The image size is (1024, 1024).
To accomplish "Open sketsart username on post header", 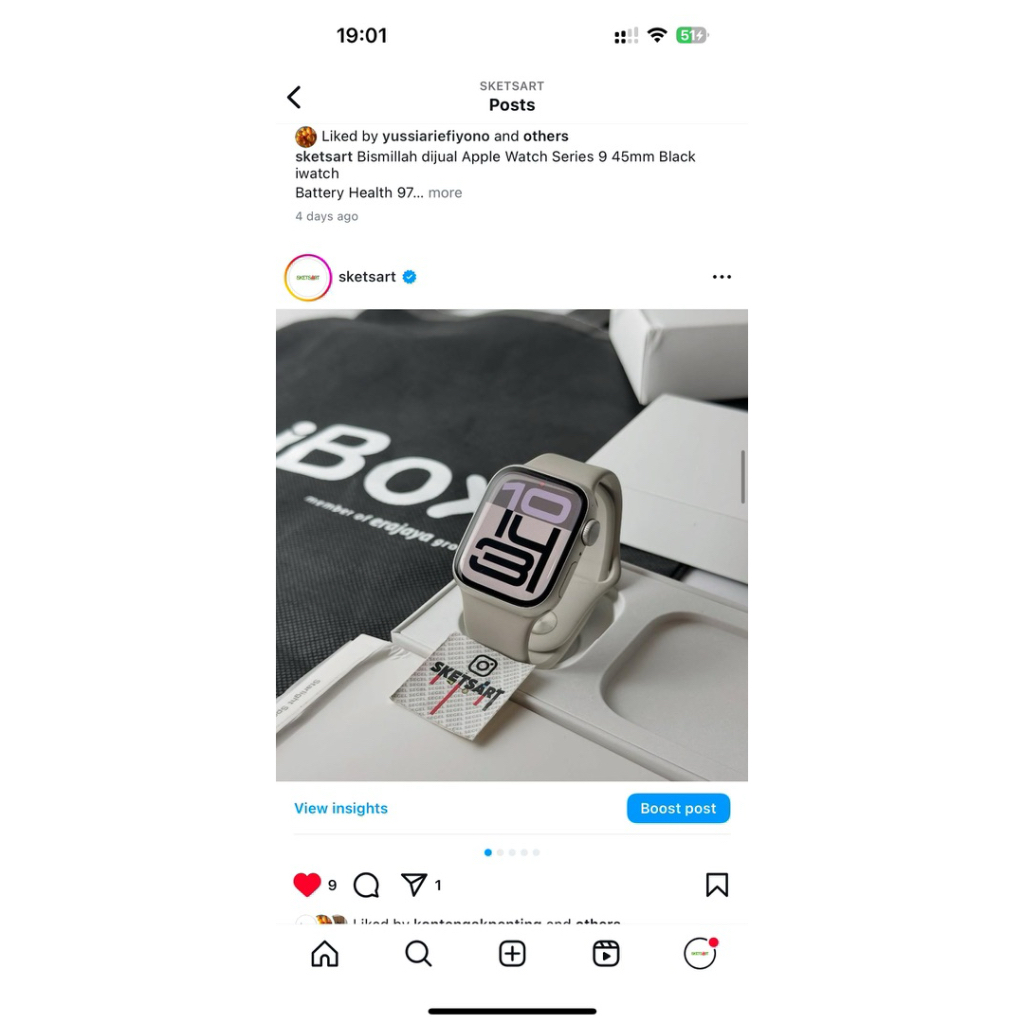I will click(367, 277).
